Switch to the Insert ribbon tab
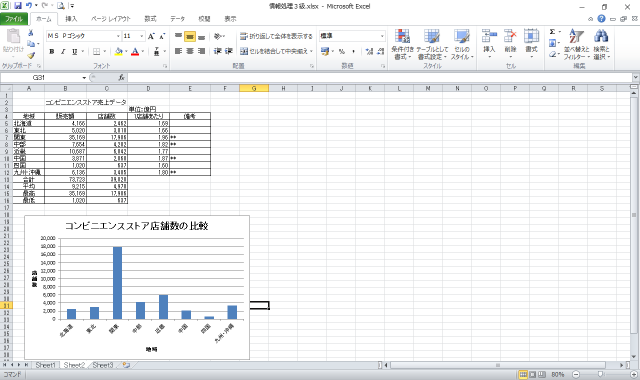Viewport: 640px width, 380px height. (71, 19)
